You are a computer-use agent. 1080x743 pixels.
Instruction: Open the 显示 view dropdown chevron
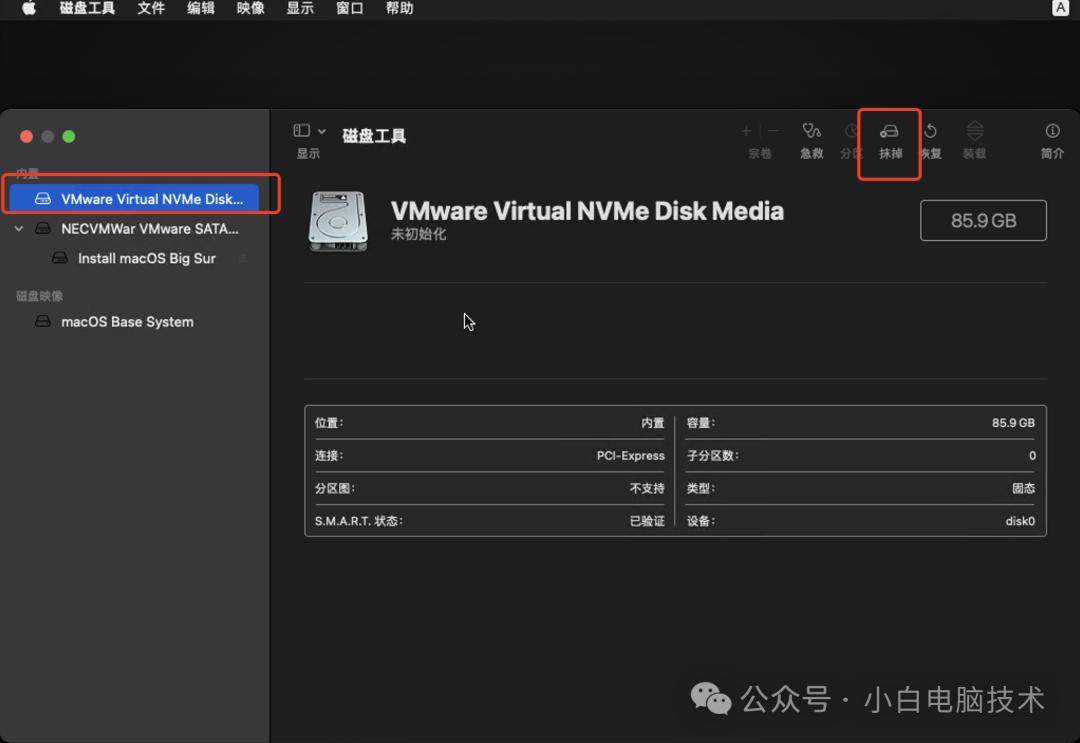pos(322,130)
